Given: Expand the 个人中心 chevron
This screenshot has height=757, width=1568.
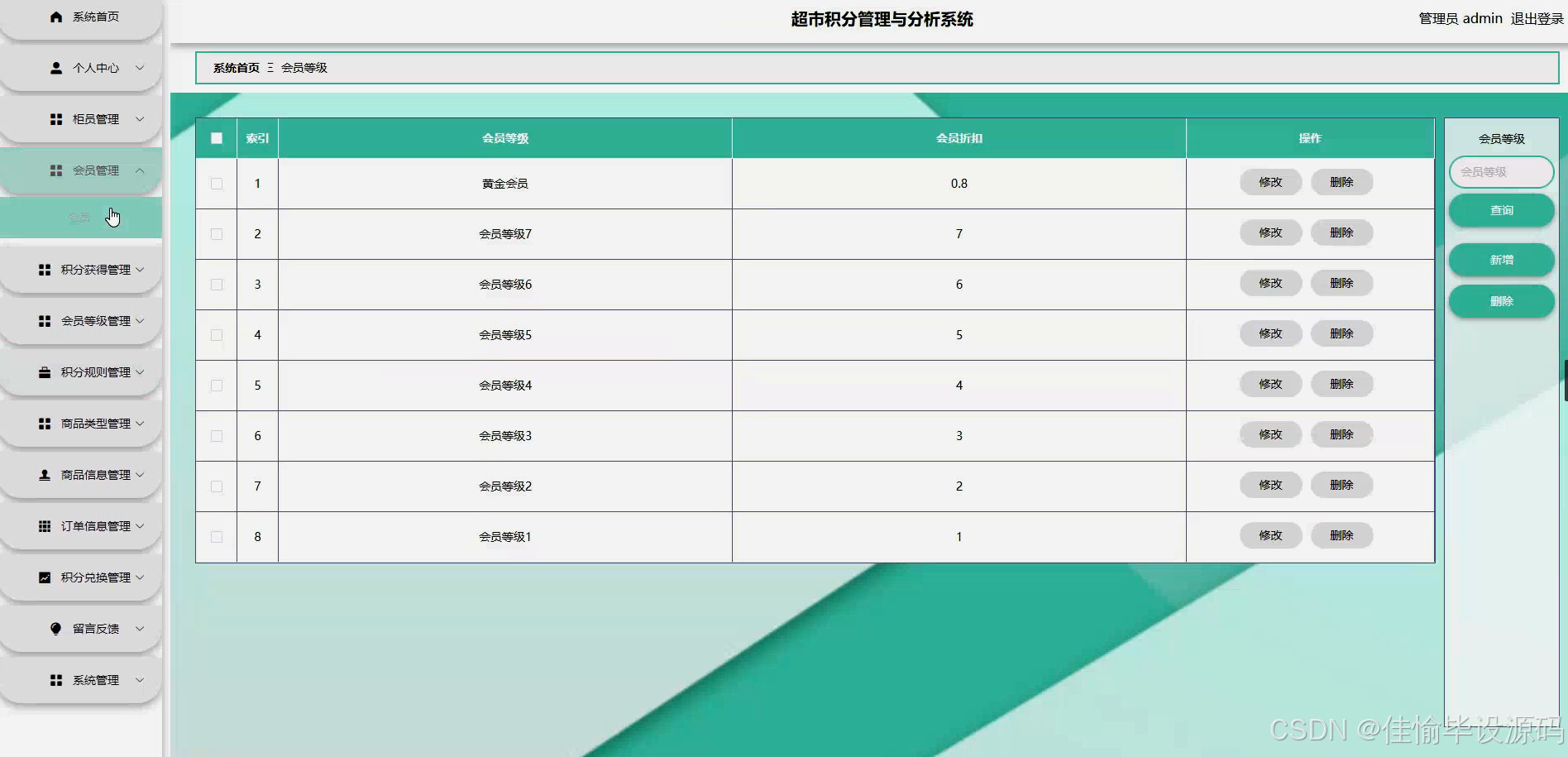Looking at the screenshot, I should point(140,68).
